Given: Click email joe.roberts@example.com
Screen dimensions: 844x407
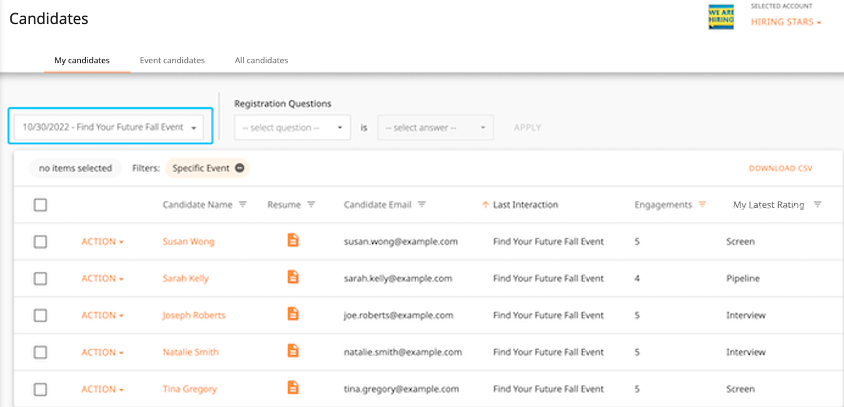Looking at the screenshot, I should 398,315.
